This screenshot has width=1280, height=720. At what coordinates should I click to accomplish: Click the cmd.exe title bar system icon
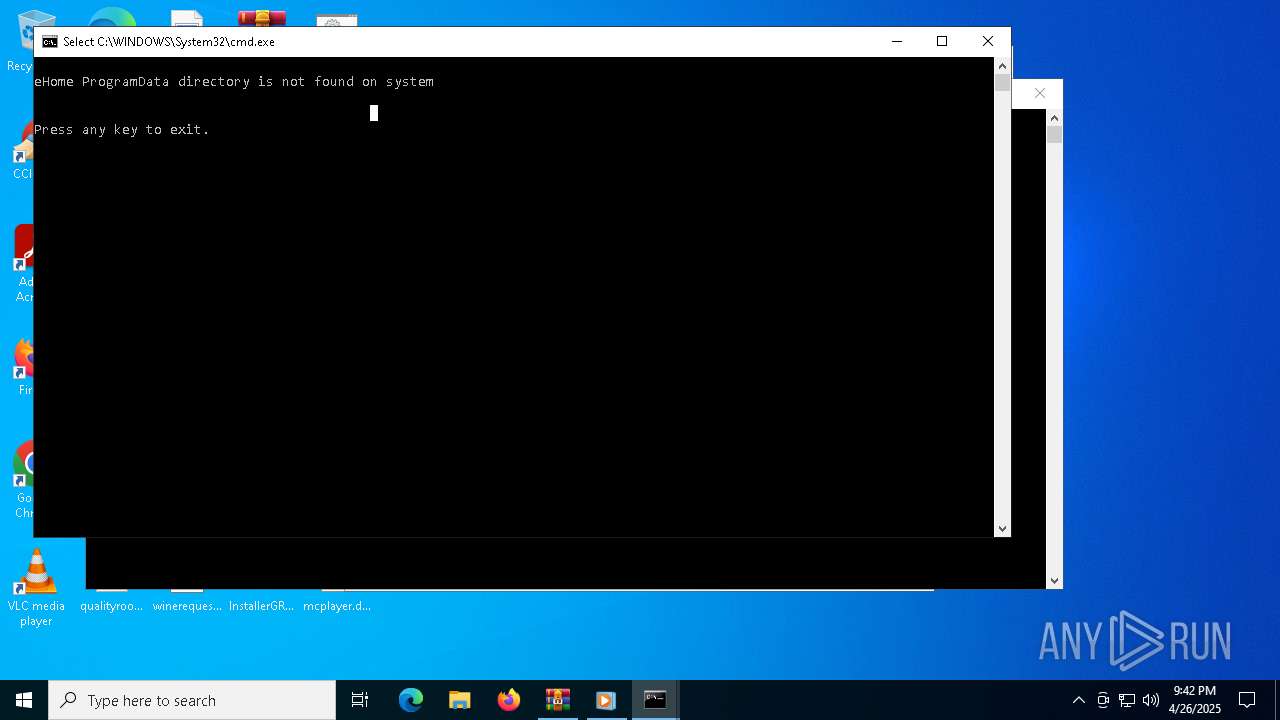click(50, 42)
